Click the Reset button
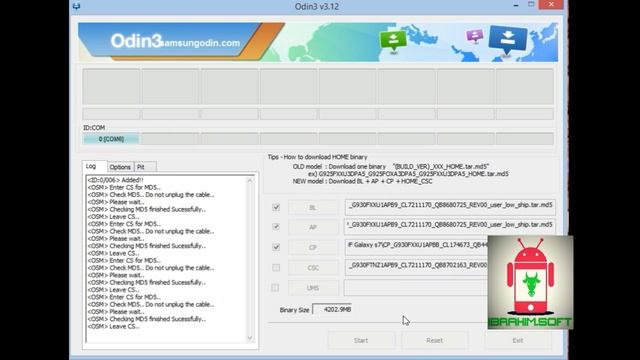Image resolution: width=640 pixels, height=360 pixels. coord(435,340)
